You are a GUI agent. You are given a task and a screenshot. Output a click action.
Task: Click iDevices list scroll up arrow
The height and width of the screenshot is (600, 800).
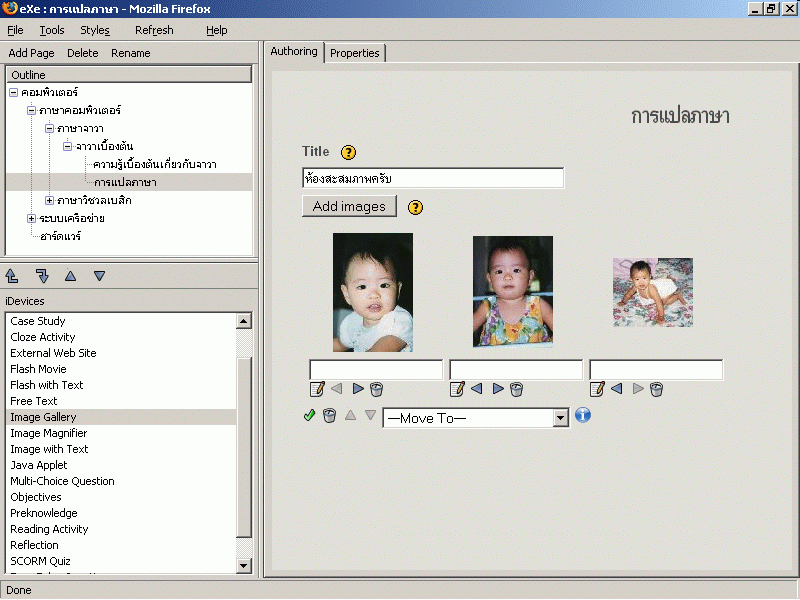pyautogui.click(x=244, y=321)
